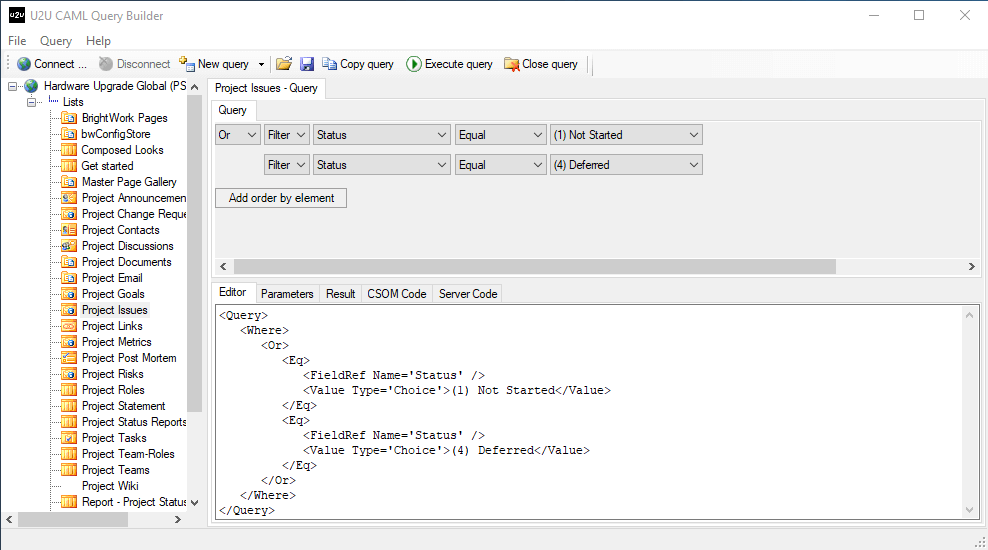This screenshot has width=988, height=550.
Task: Open the second row Filter dropdown
Action: tap(287, 165)
